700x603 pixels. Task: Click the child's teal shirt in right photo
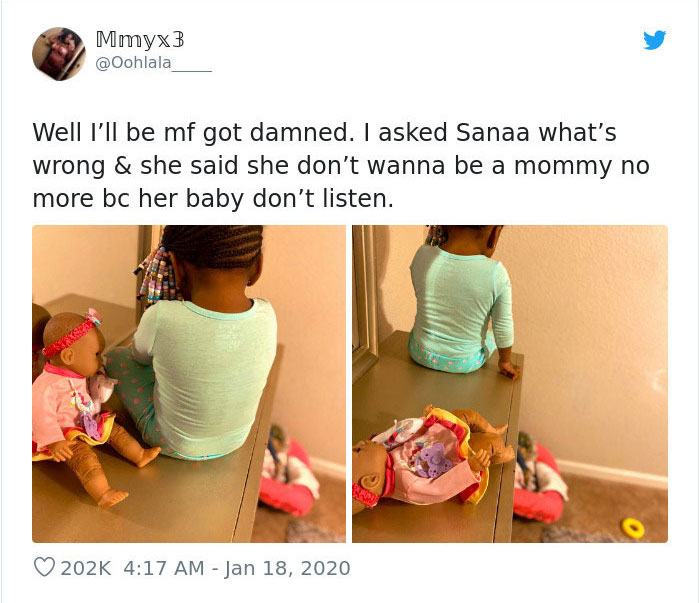(461, 300)
